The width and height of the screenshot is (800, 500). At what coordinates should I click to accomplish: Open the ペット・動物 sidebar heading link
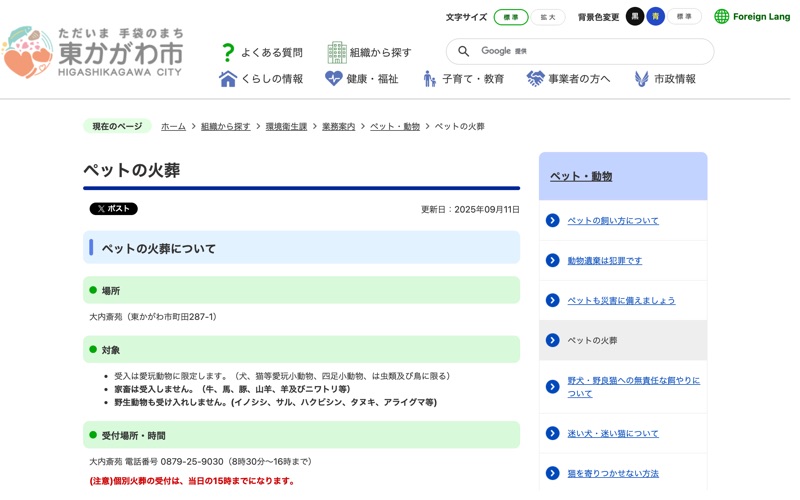tap(581, 177)
